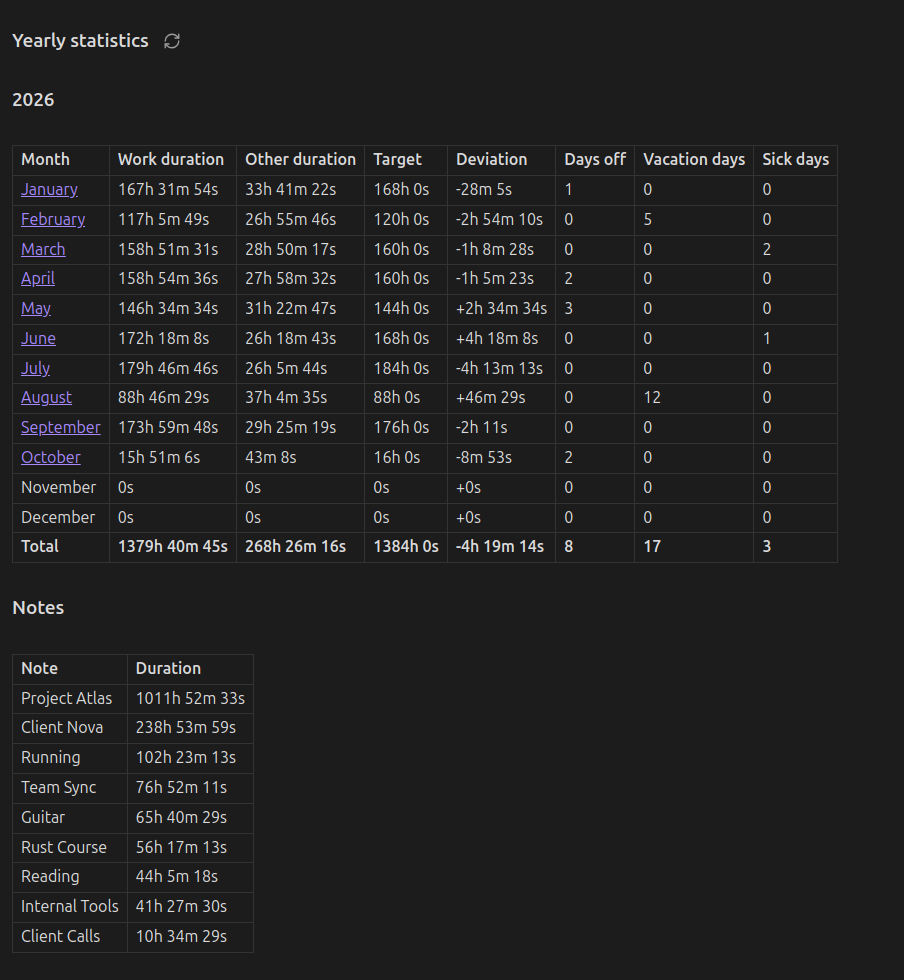This screenshot has height=980, width=904.
Task: Click the Deviation column header
Action: coord(491,159)
